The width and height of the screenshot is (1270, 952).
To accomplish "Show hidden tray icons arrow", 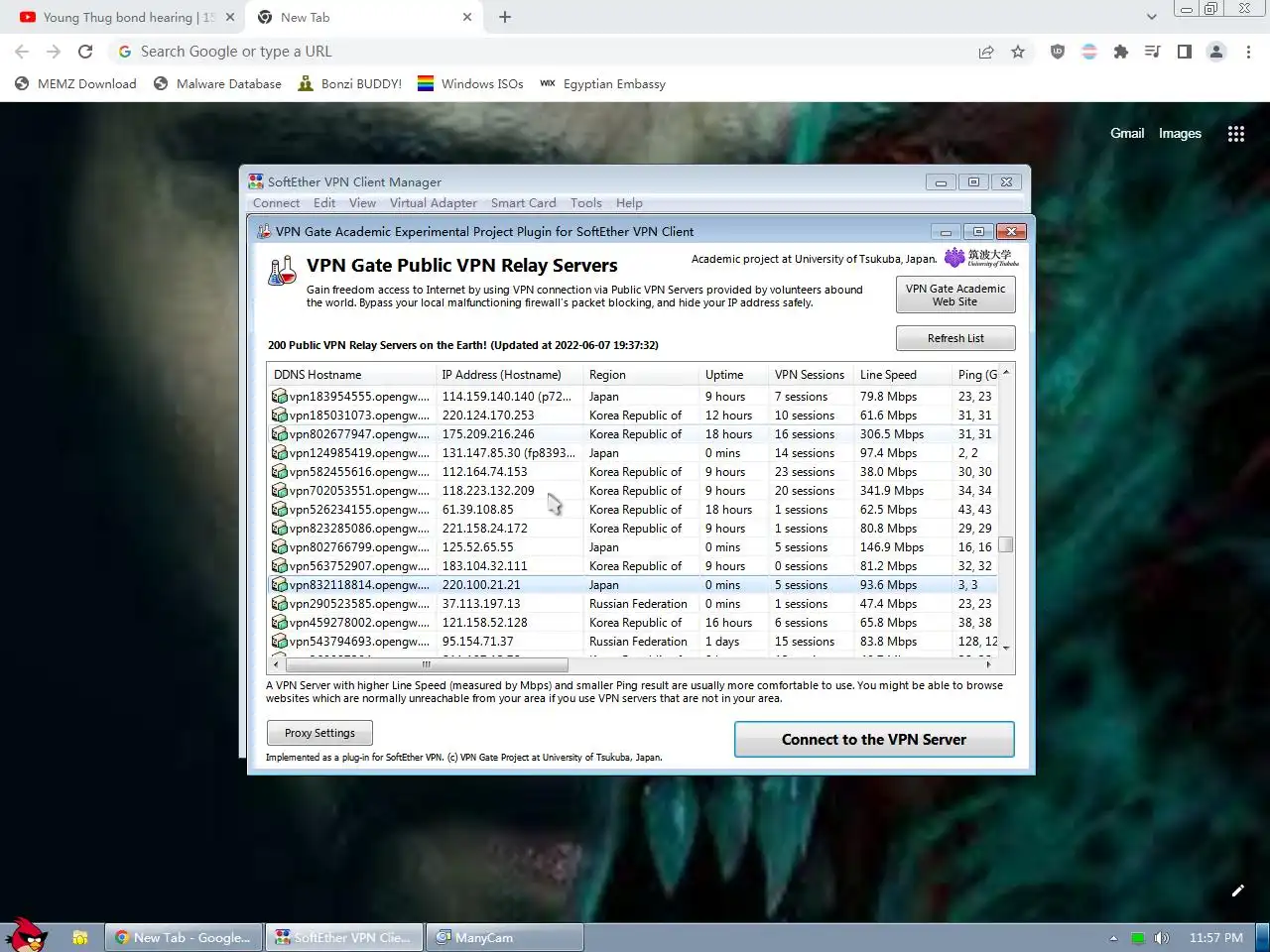I will coord(1113,938).
